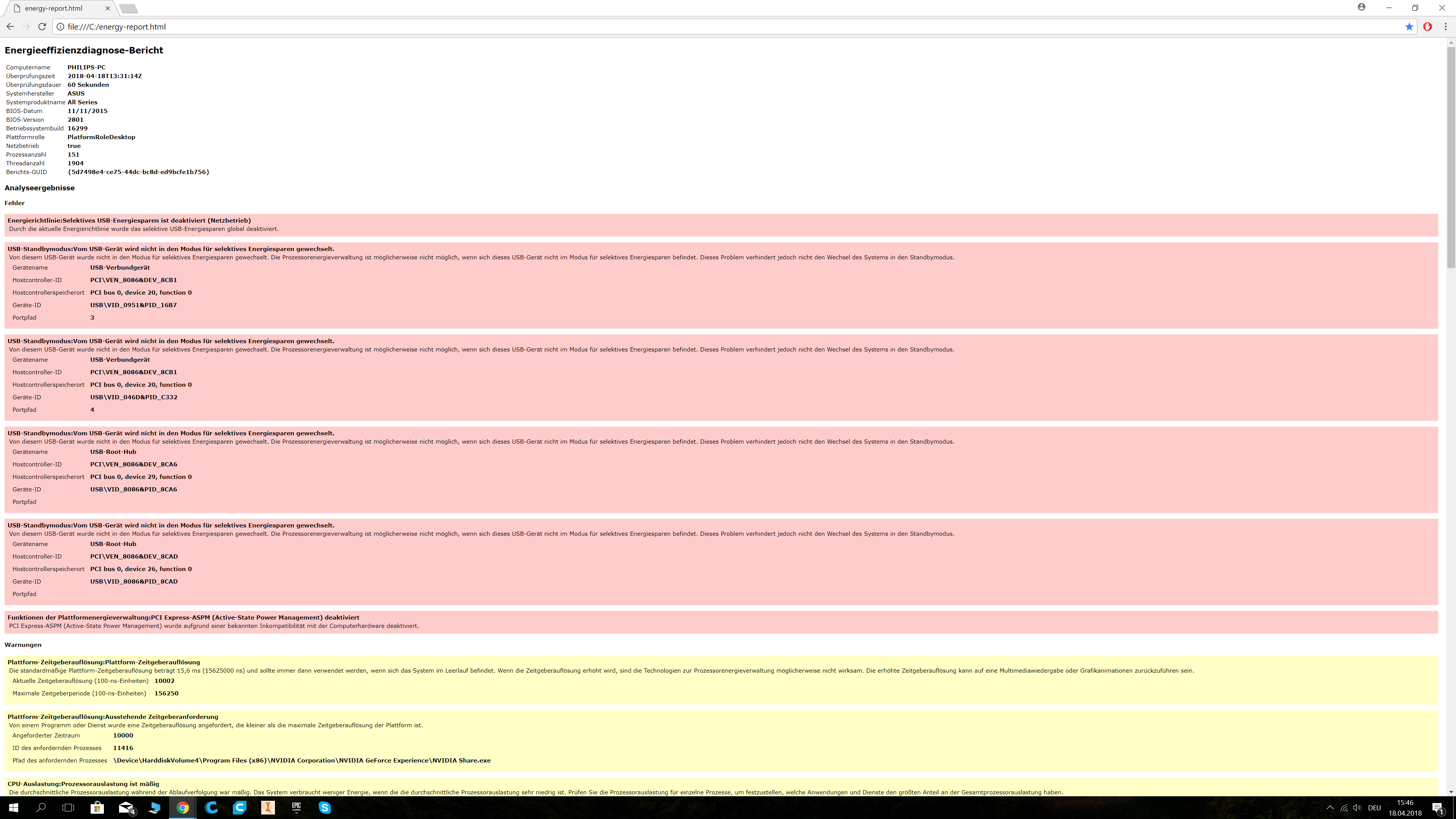The image size is (1456, 819).
Task: Open Chrome's three-dot menu
Action: pyautogui.click(x=1446, y=27)
